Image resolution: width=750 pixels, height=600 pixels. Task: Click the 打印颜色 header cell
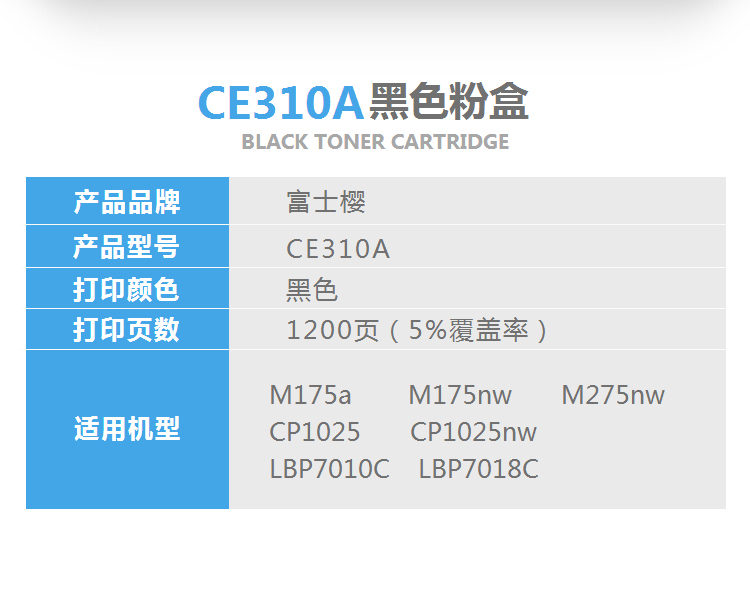coord(127,289)
